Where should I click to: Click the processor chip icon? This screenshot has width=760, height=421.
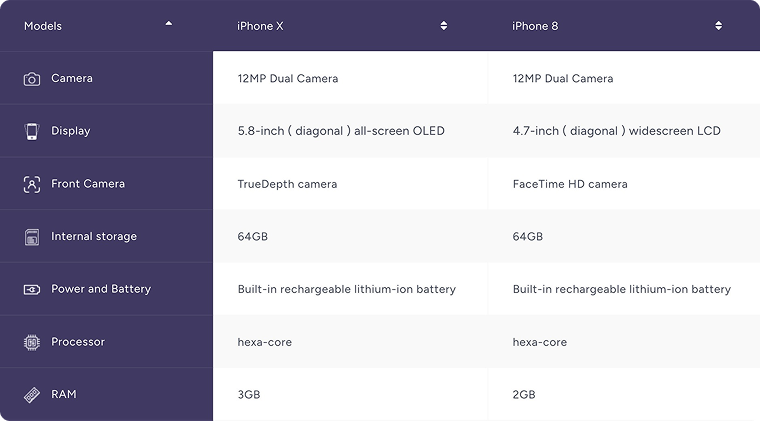coord(32,342)
